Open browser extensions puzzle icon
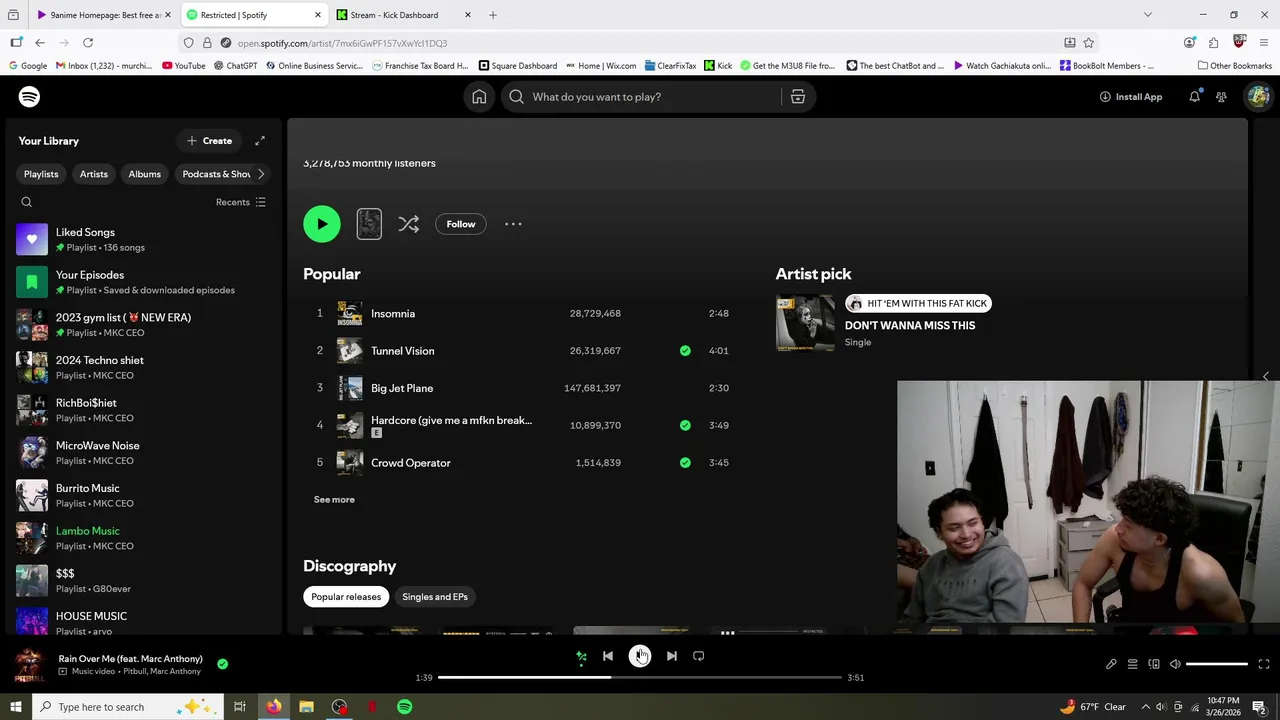 pyautogui.click(x=1213, y=43)
